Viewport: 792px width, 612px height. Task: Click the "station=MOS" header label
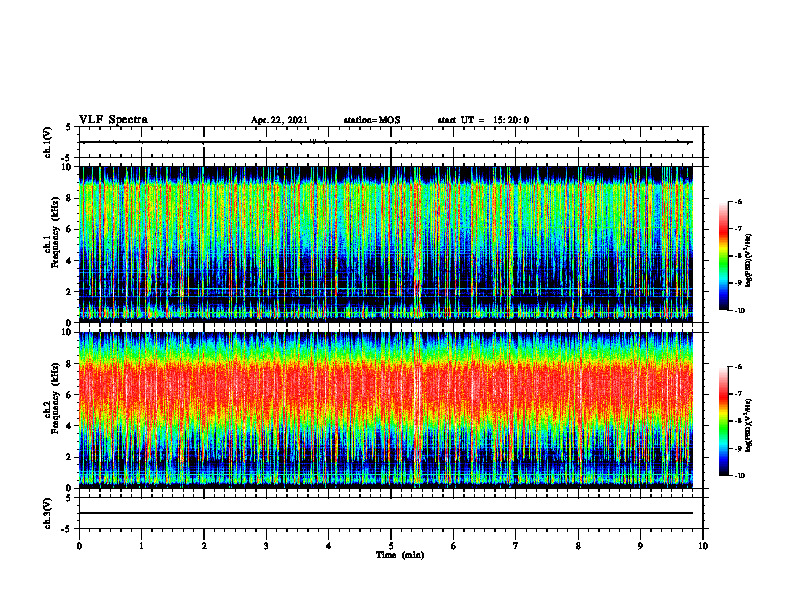click(372, 120)
